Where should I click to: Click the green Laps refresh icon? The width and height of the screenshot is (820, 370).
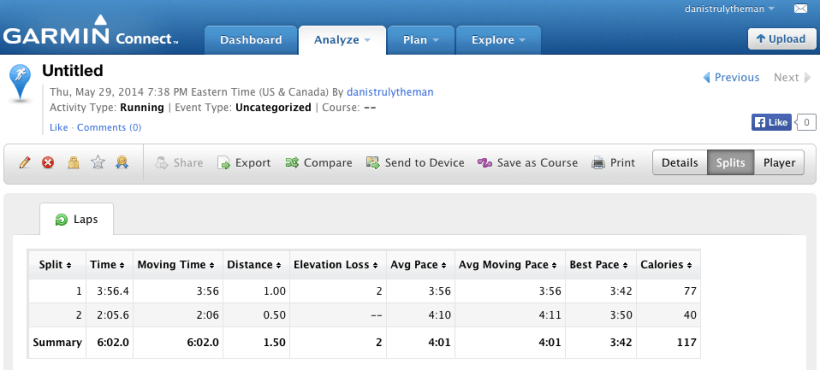click(x=61, y=220)
